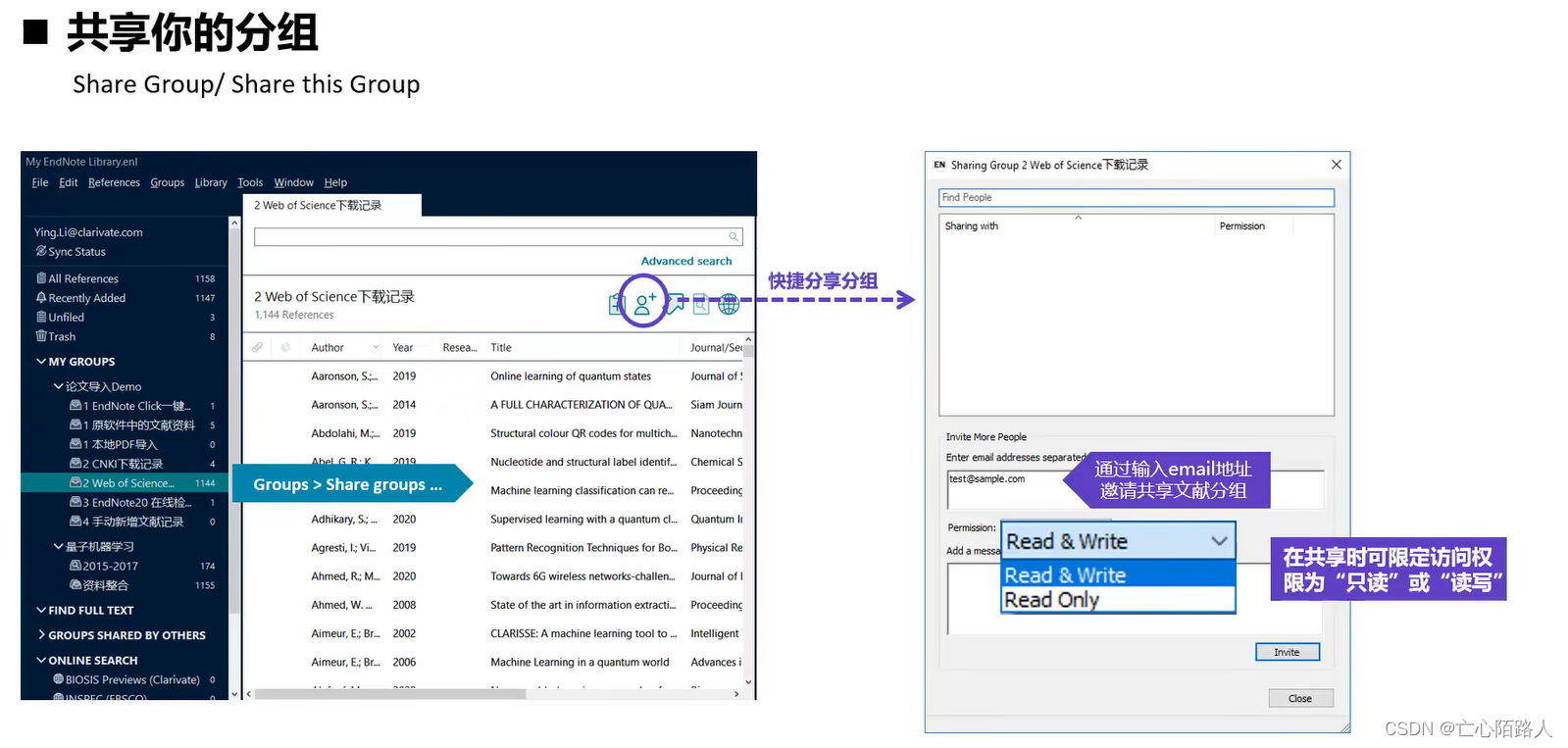The width and height of the screenshot is (1568, 748).
Task: Click the sidebar scroll up arrow
Action: tap(234, 224)
